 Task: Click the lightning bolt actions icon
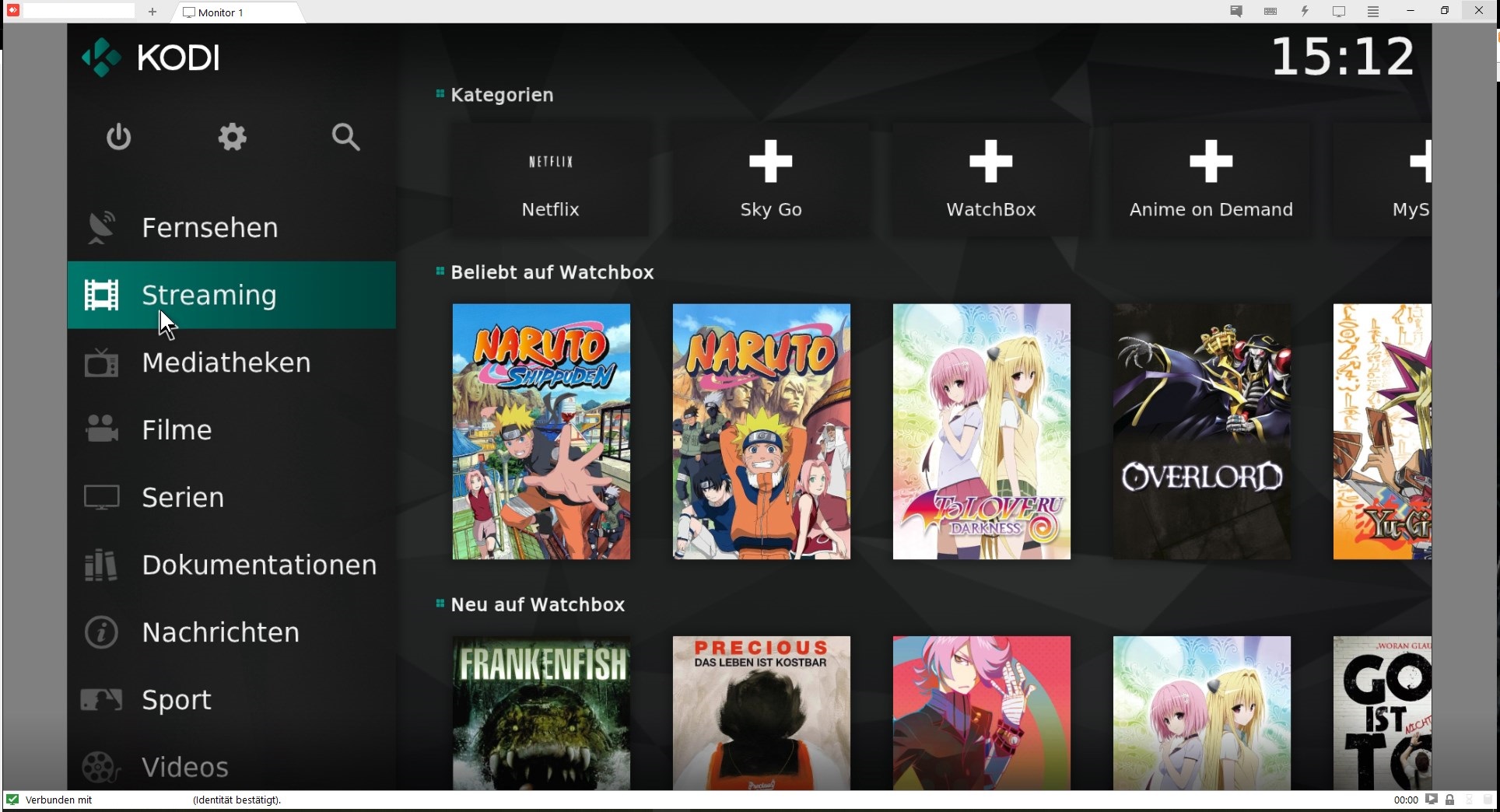1305,11
